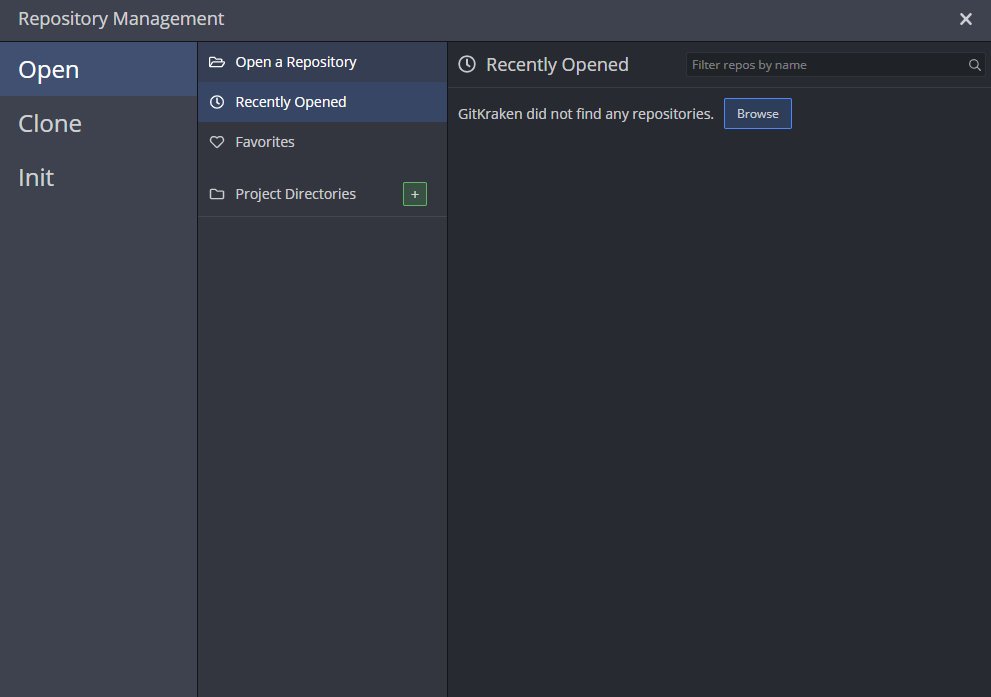Screen dimensions: 991x697
Task: Add a project directory with plus button
Action: point(415,194)
